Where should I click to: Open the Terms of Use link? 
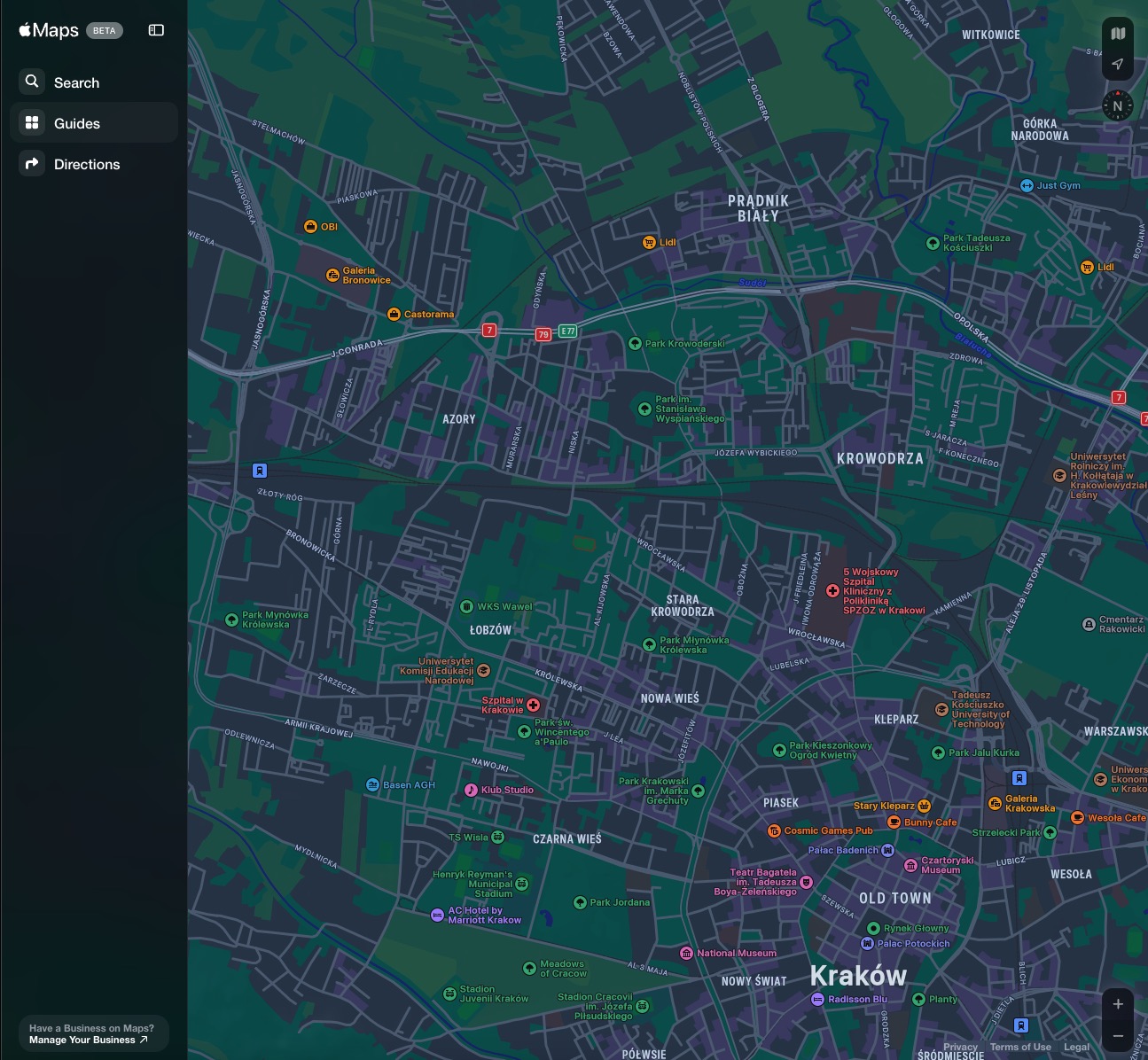pos(1020,1047)
